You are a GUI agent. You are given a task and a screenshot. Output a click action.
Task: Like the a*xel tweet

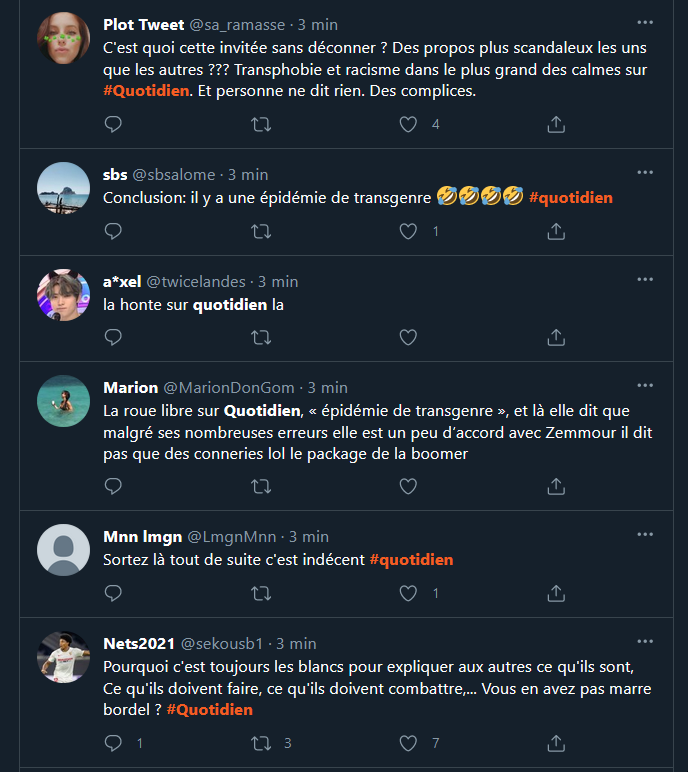click(408, 337)
